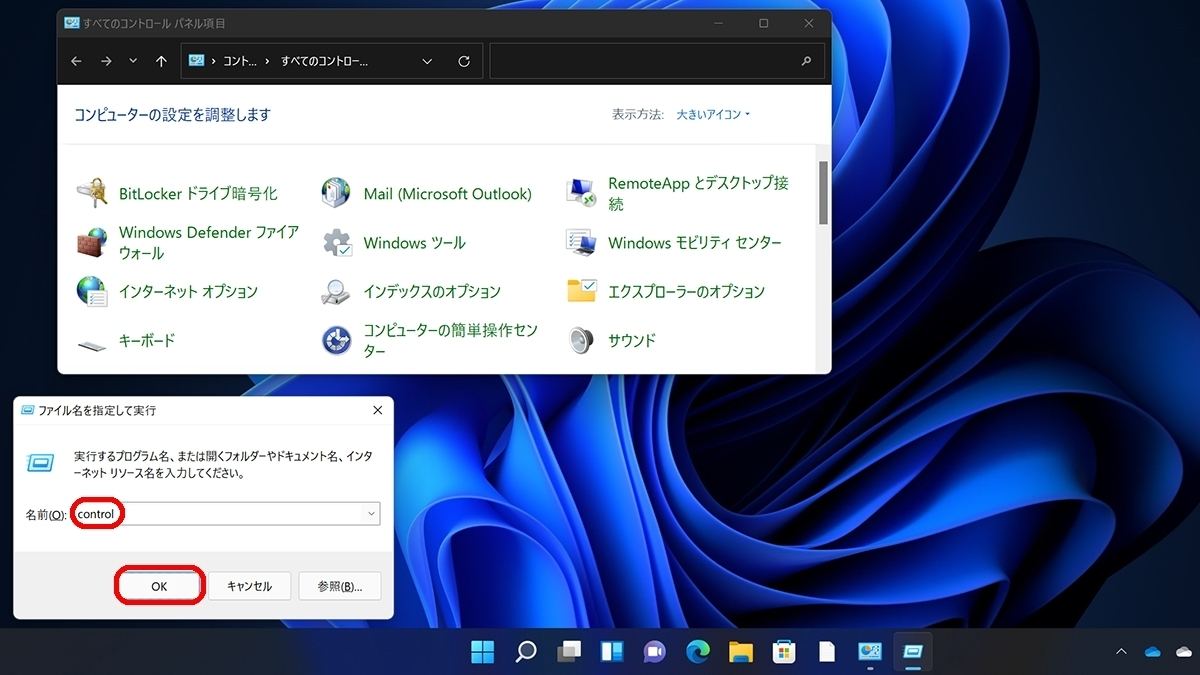Screen dimensions: 1200x675
Task: Go up one level with up arrow
Action: point(161,61)
